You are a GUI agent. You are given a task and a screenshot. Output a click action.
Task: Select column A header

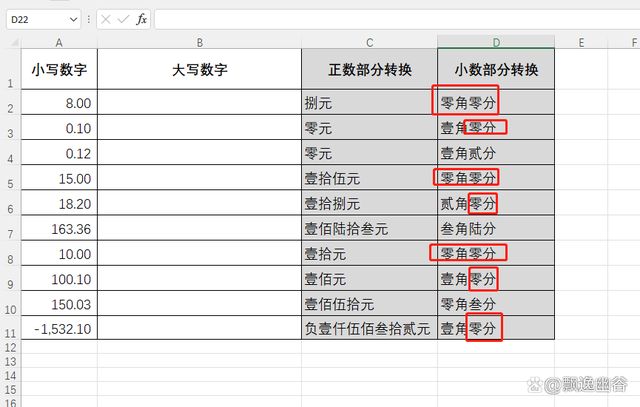click(59, 42)
